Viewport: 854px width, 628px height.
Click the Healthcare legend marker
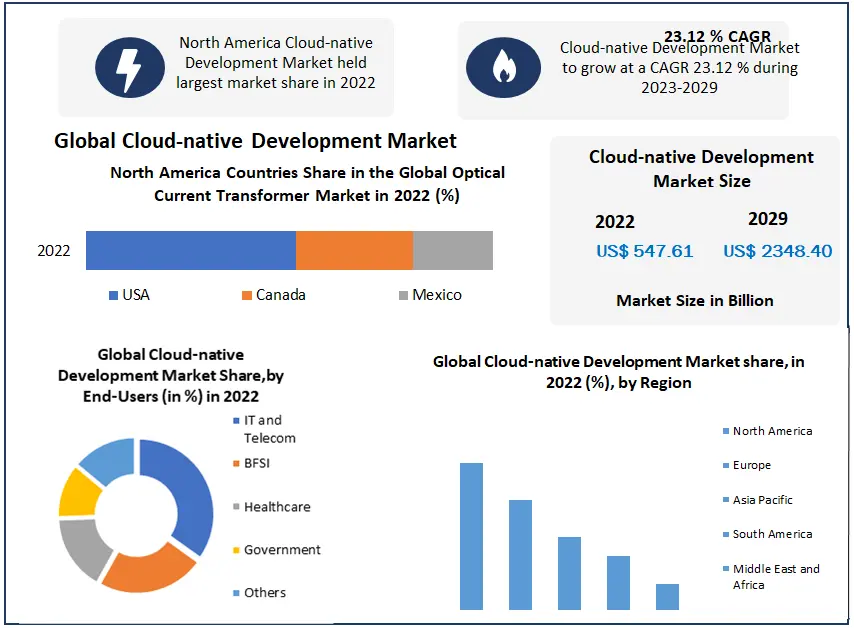point(235,507)
